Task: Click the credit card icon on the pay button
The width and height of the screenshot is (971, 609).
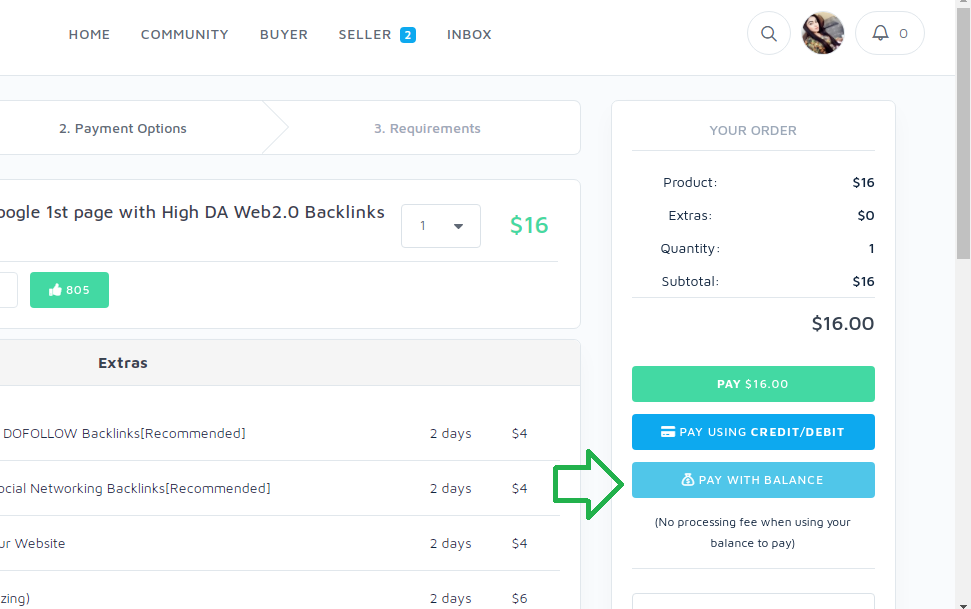Action: 668,432
